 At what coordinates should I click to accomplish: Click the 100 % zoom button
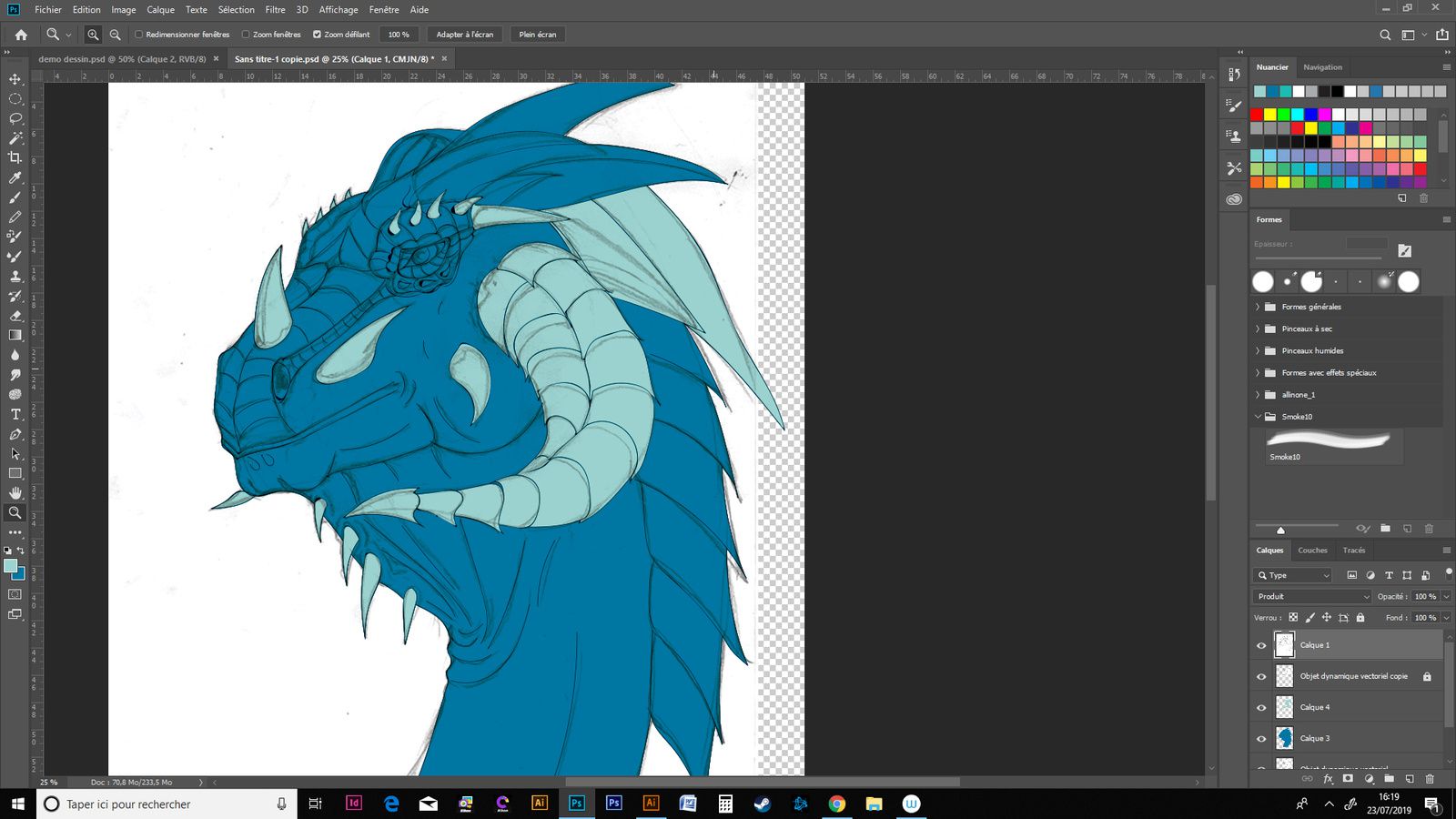click(399, 35)
